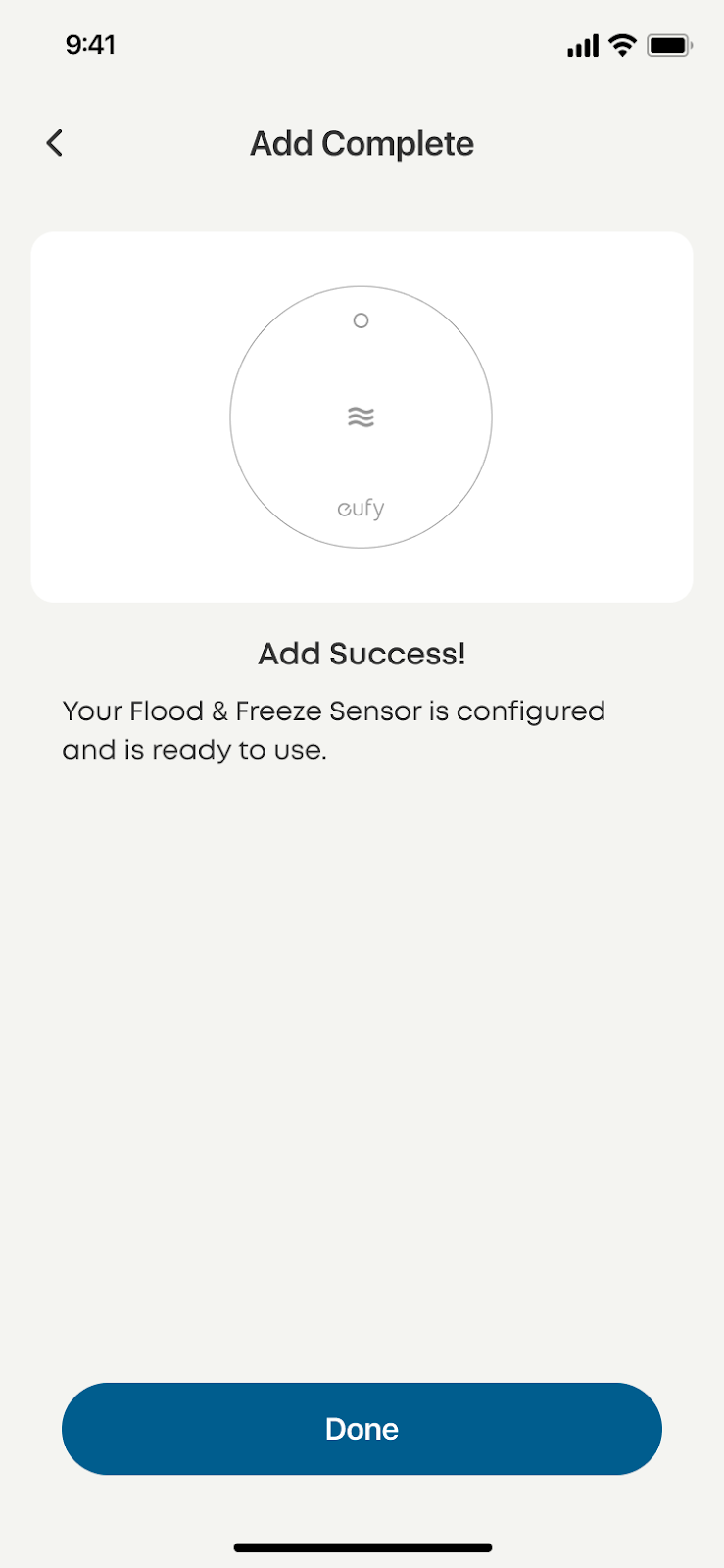
Task: Tap the home indicator bar below Done
Action: coord(362,1548)
